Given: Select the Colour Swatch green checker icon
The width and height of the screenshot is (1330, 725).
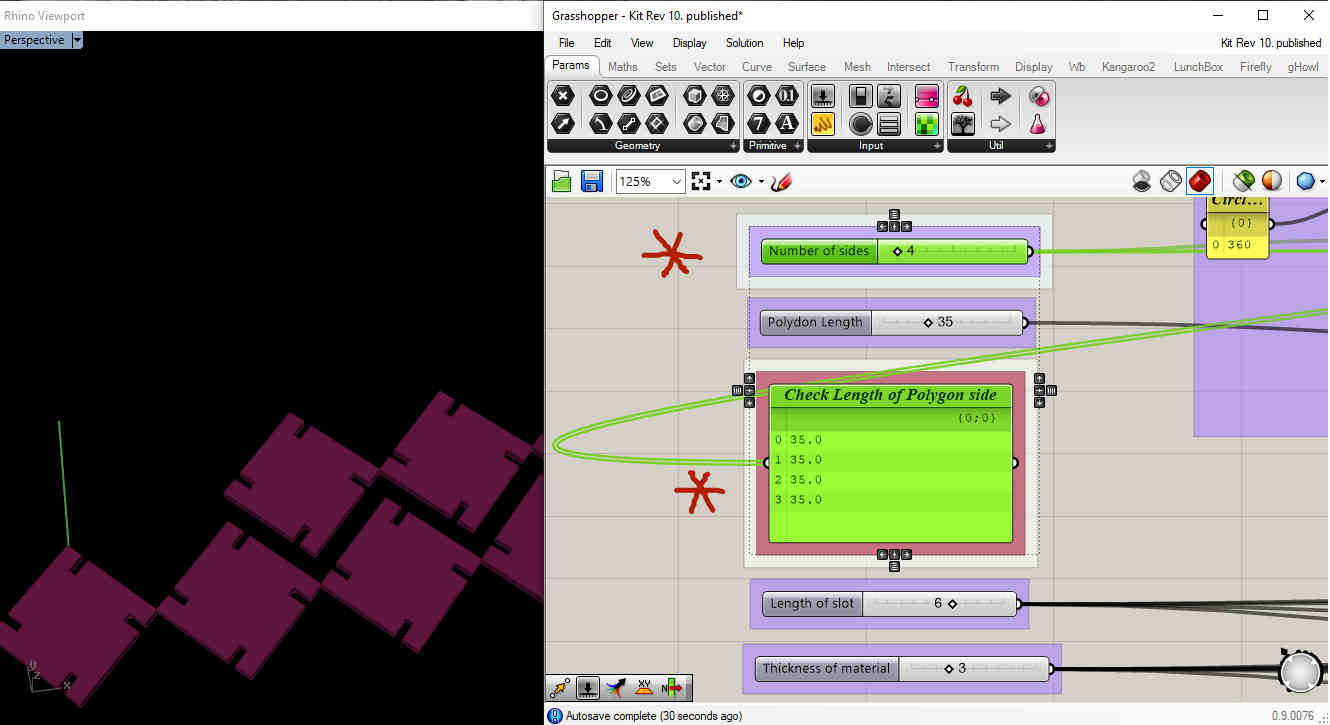Looking at the screenshot, I should [x=927, y=123].
